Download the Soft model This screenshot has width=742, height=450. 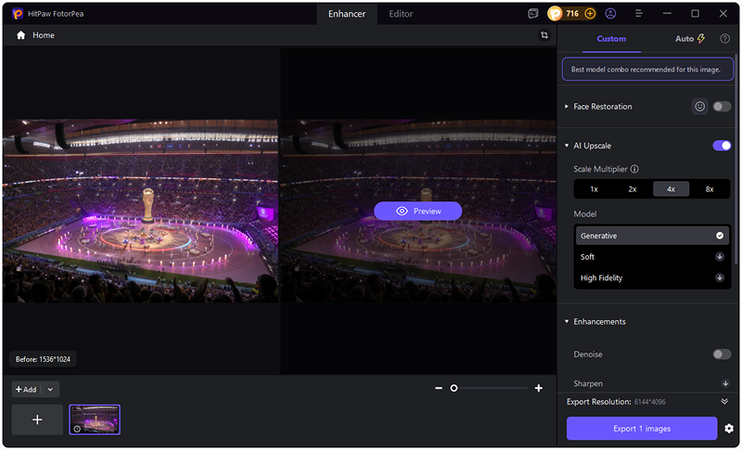coord(719,256)
